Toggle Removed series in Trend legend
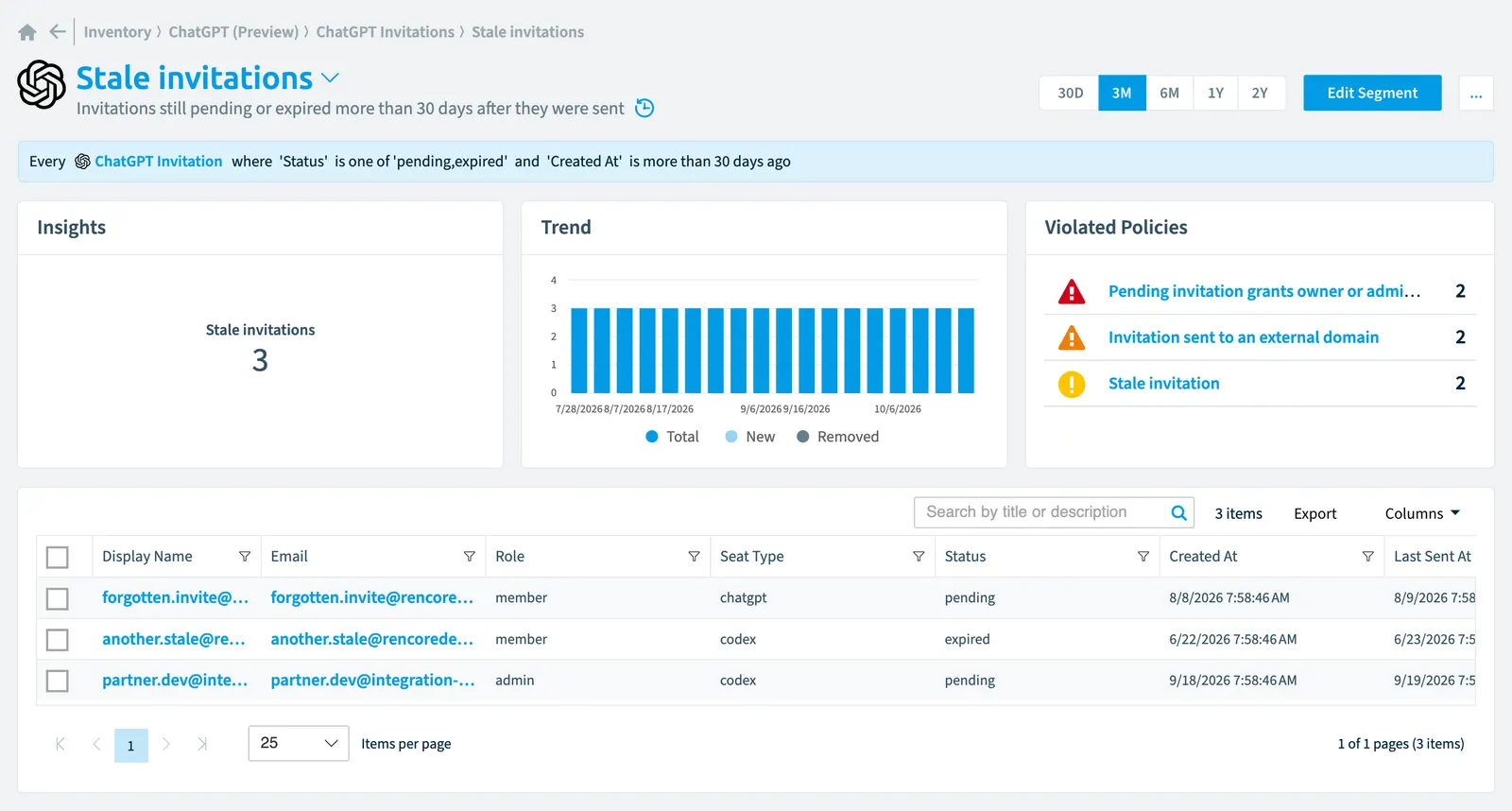 [838, 437]
